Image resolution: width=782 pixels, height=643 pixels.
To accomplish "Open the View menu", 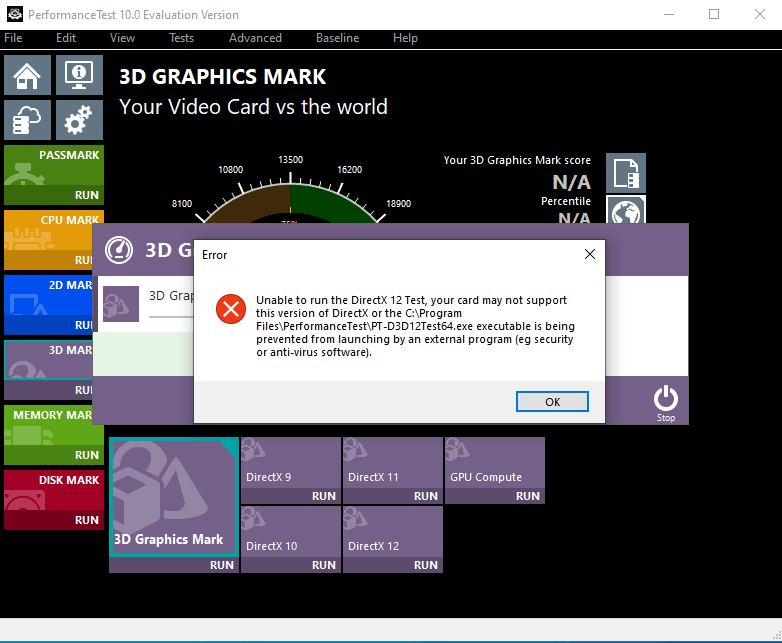I will click(122, 38).
